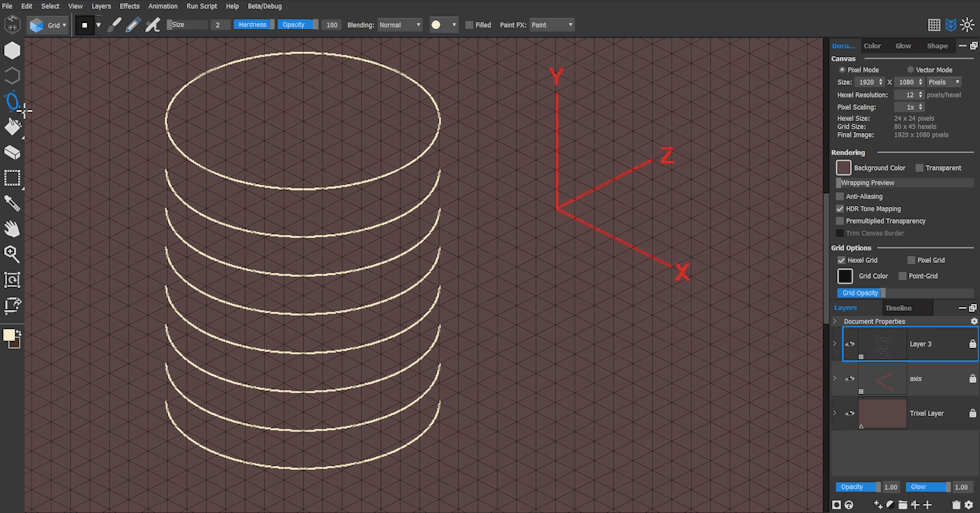Pick the eyedropper color sampler tool

click(12, 203)
